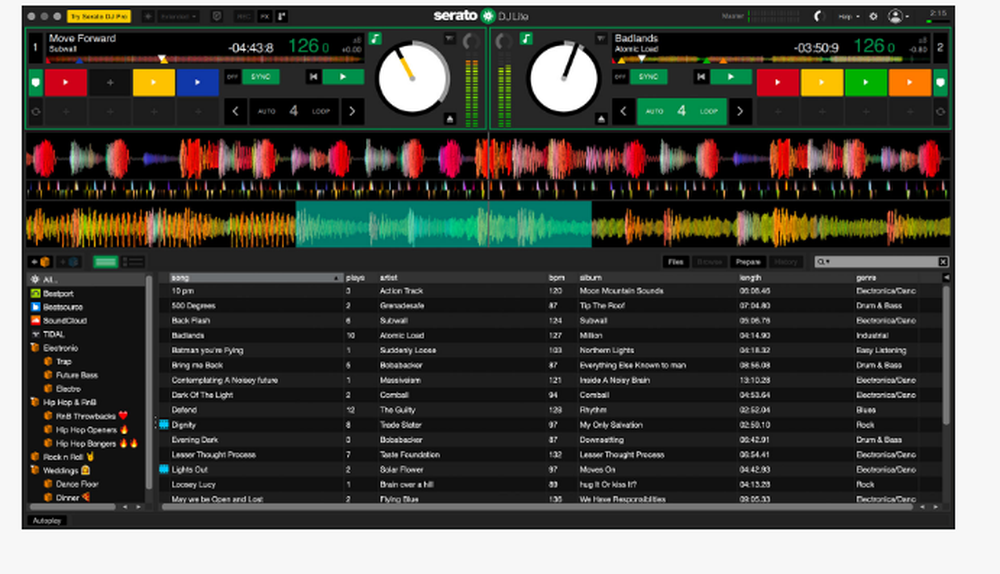Turn sync OFF on deck 1

[x=232, y=77]
